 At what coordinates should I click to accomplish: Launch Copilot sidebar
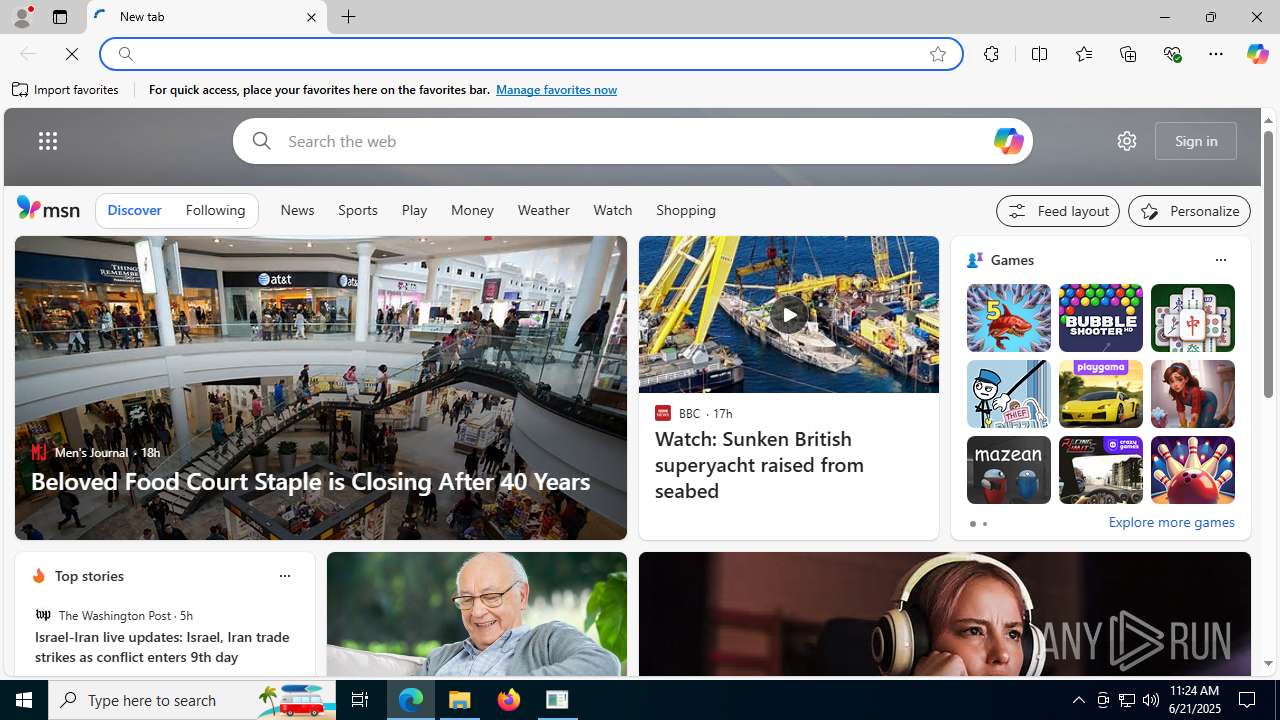click(1257, 54)
